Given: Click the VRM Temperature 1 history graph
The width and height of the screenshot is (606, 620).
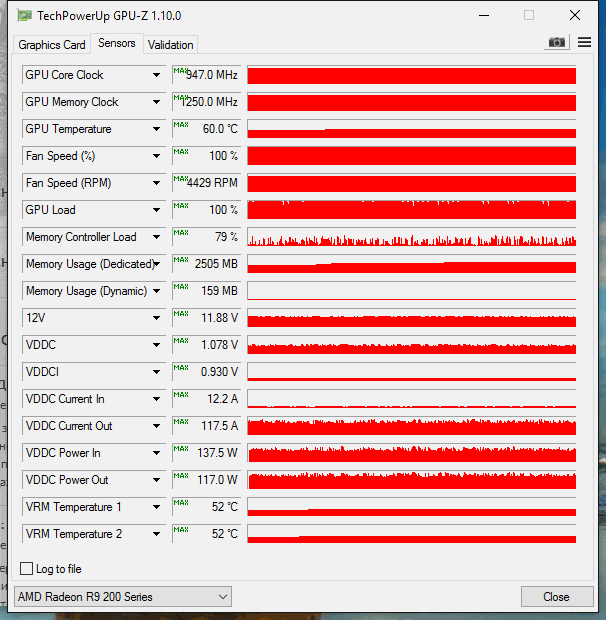Looking at the screenshot, I should [x=412, y=507].
